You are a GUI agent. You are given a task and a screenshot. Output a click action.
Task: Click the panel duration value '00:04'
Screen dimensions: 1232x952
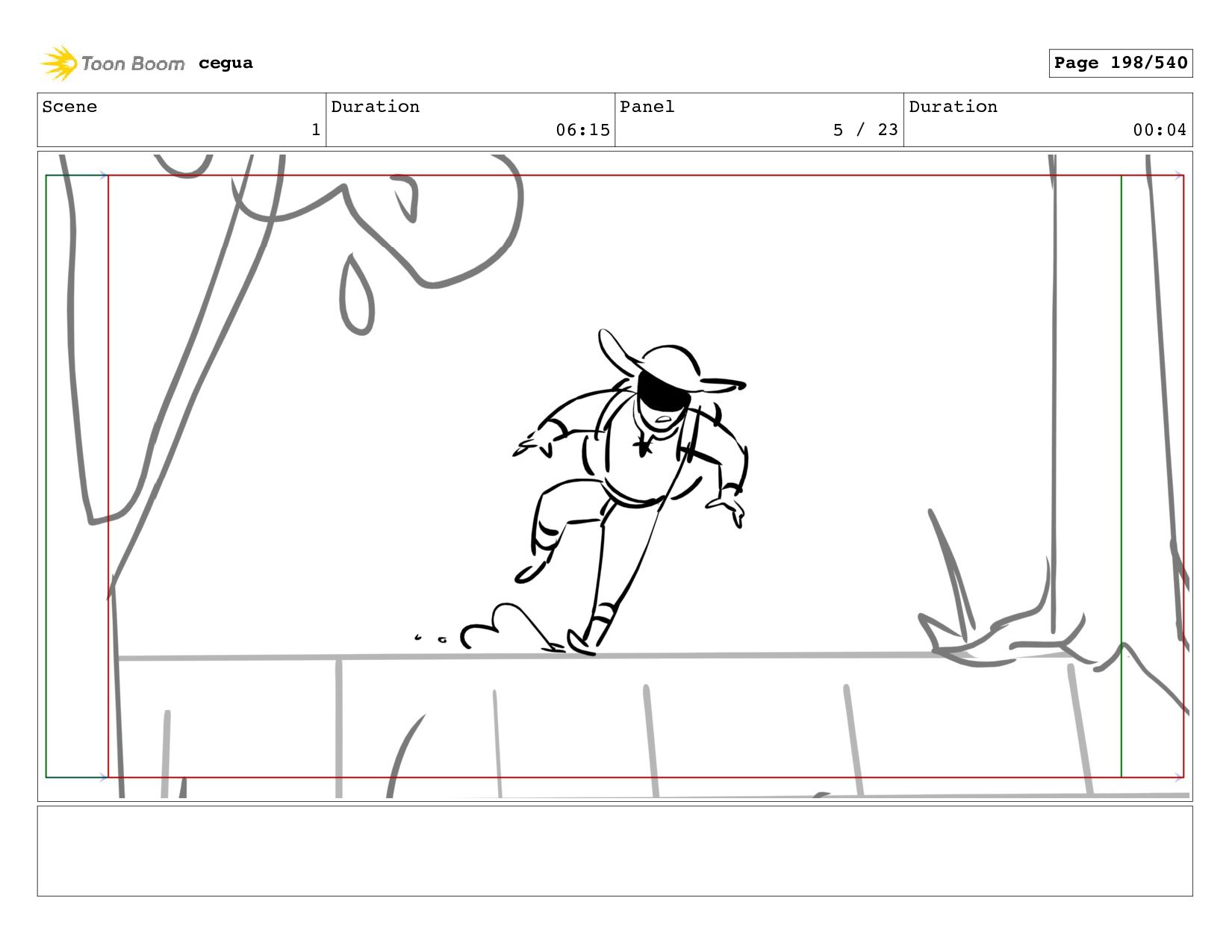coord(1160,130)
